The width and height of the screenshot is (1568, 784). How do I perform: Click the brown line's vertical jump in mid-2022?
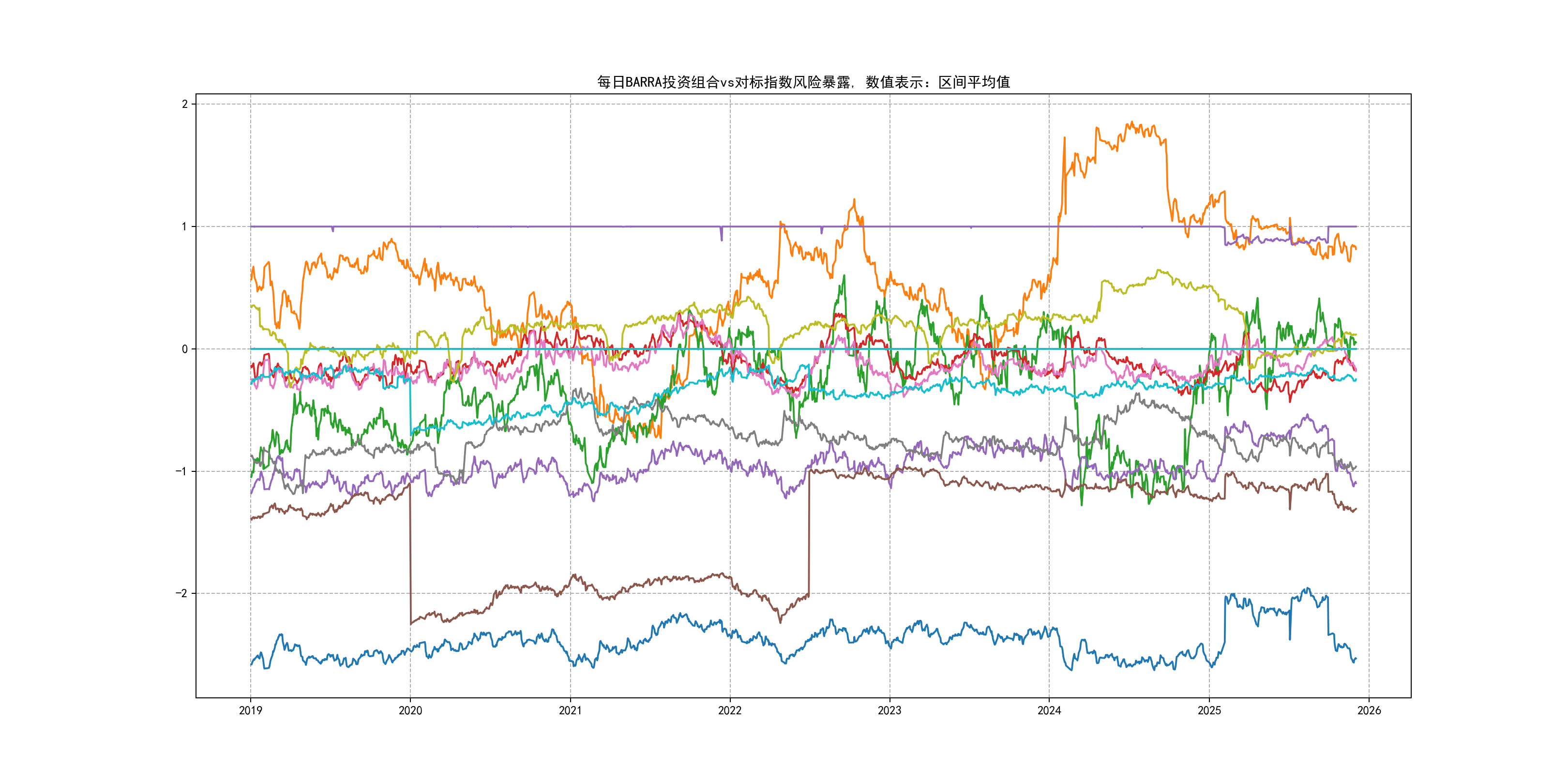[809, 533]
